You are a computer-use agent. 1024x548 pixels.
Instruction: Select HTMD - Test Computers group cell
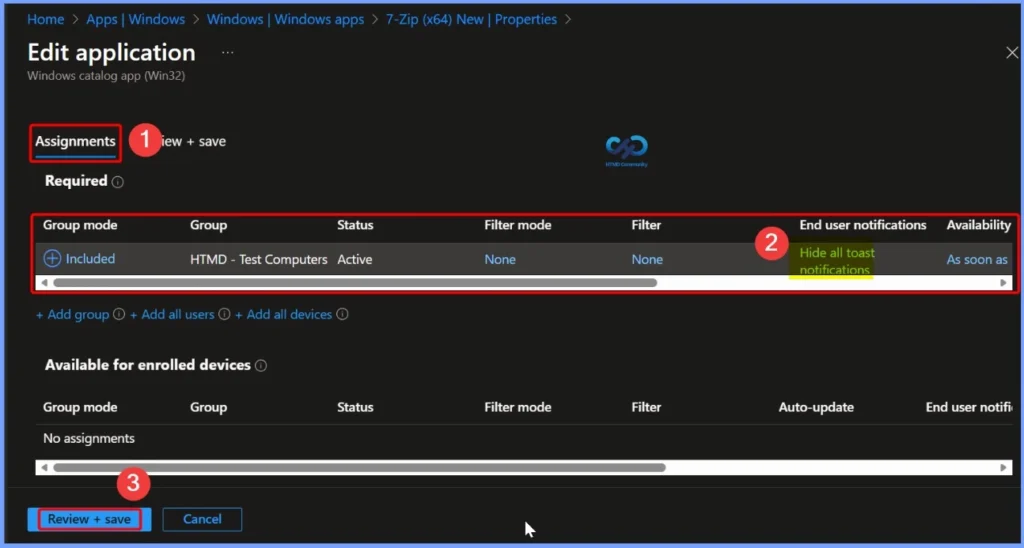tap(259, 259)
